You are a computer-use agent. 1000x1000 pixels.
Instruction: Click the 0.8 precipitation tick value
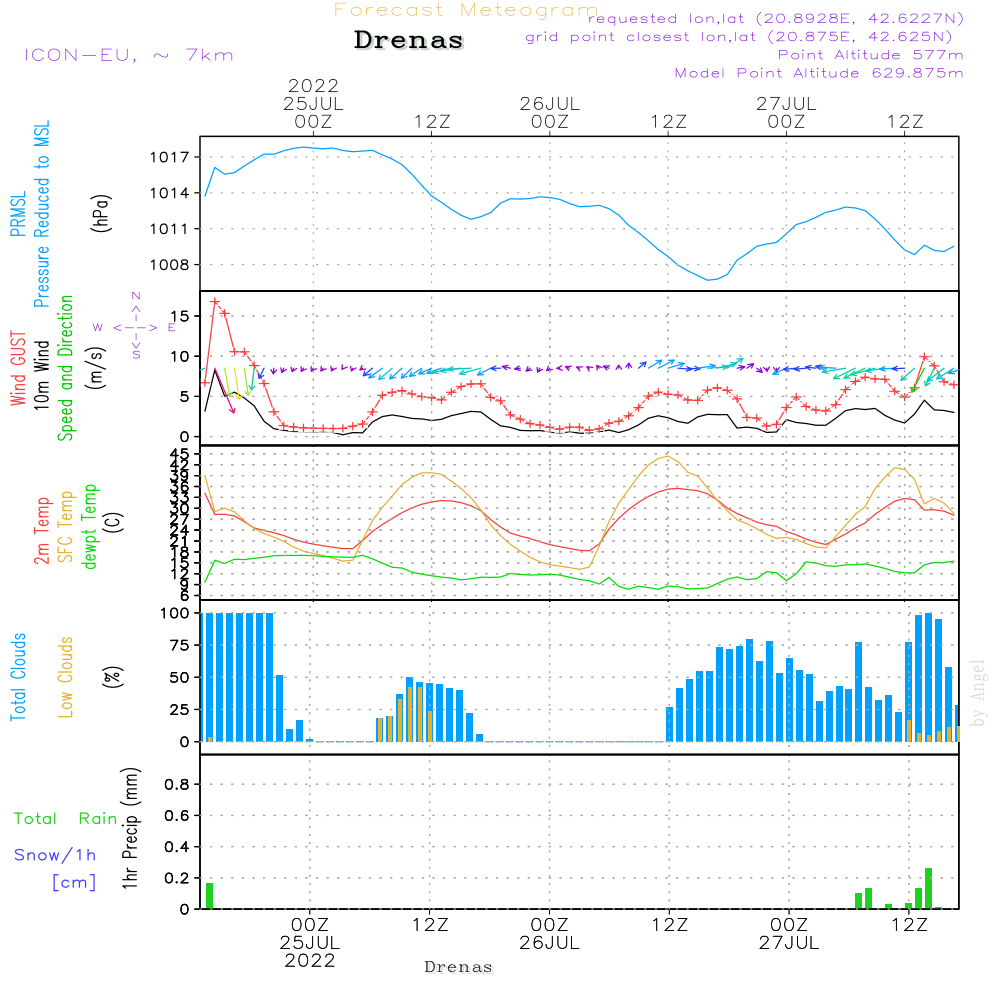177,784
